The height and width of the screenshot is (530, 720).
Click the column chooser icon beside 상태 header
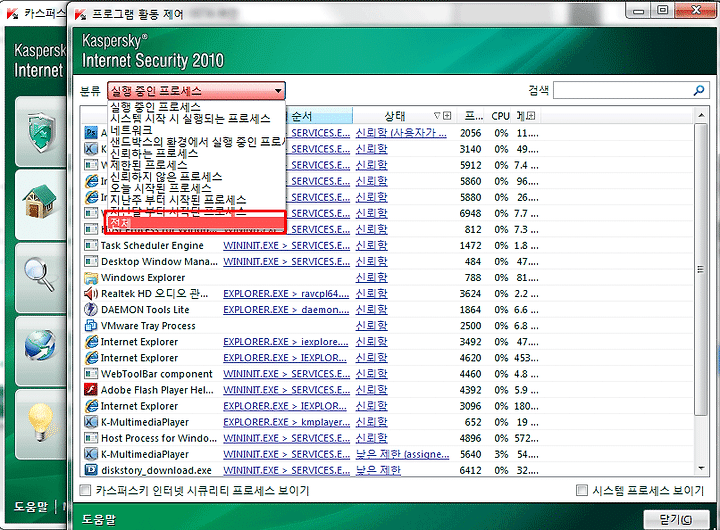click(x=447, y=116)
